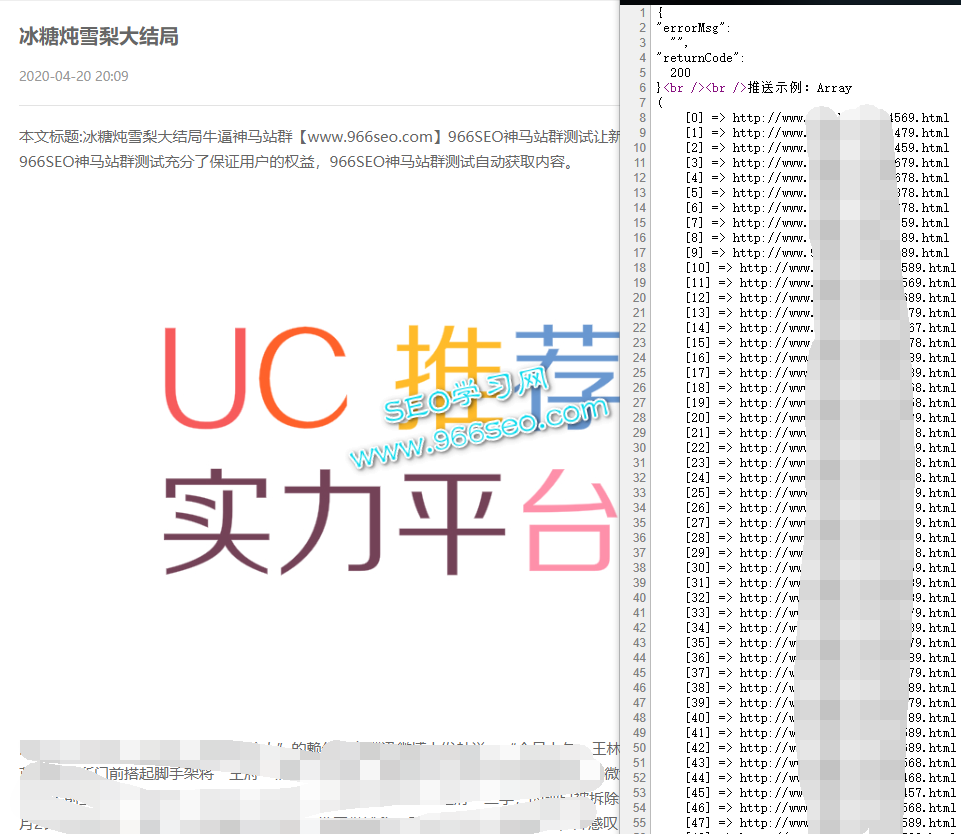The width and height of the screenshot is (961, 834).
Task: Click array entry [4] => http row
Action: coord(817,178)
